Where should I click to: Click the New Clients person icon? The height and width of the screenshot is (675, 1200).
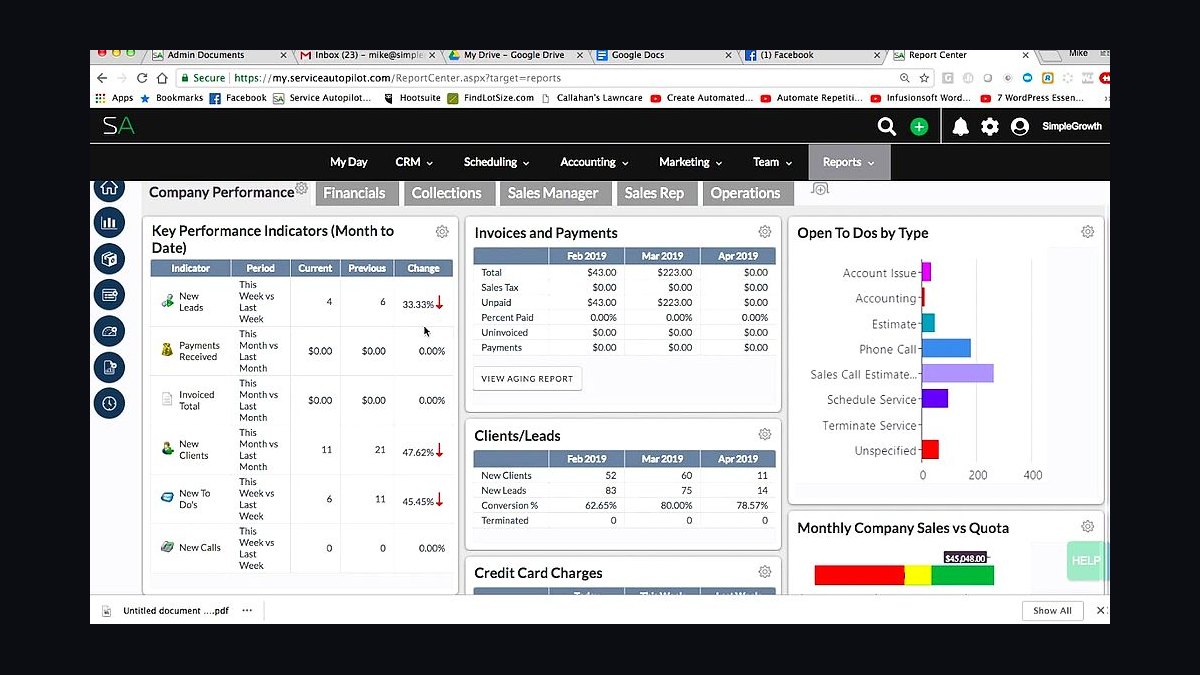[168, 449]
